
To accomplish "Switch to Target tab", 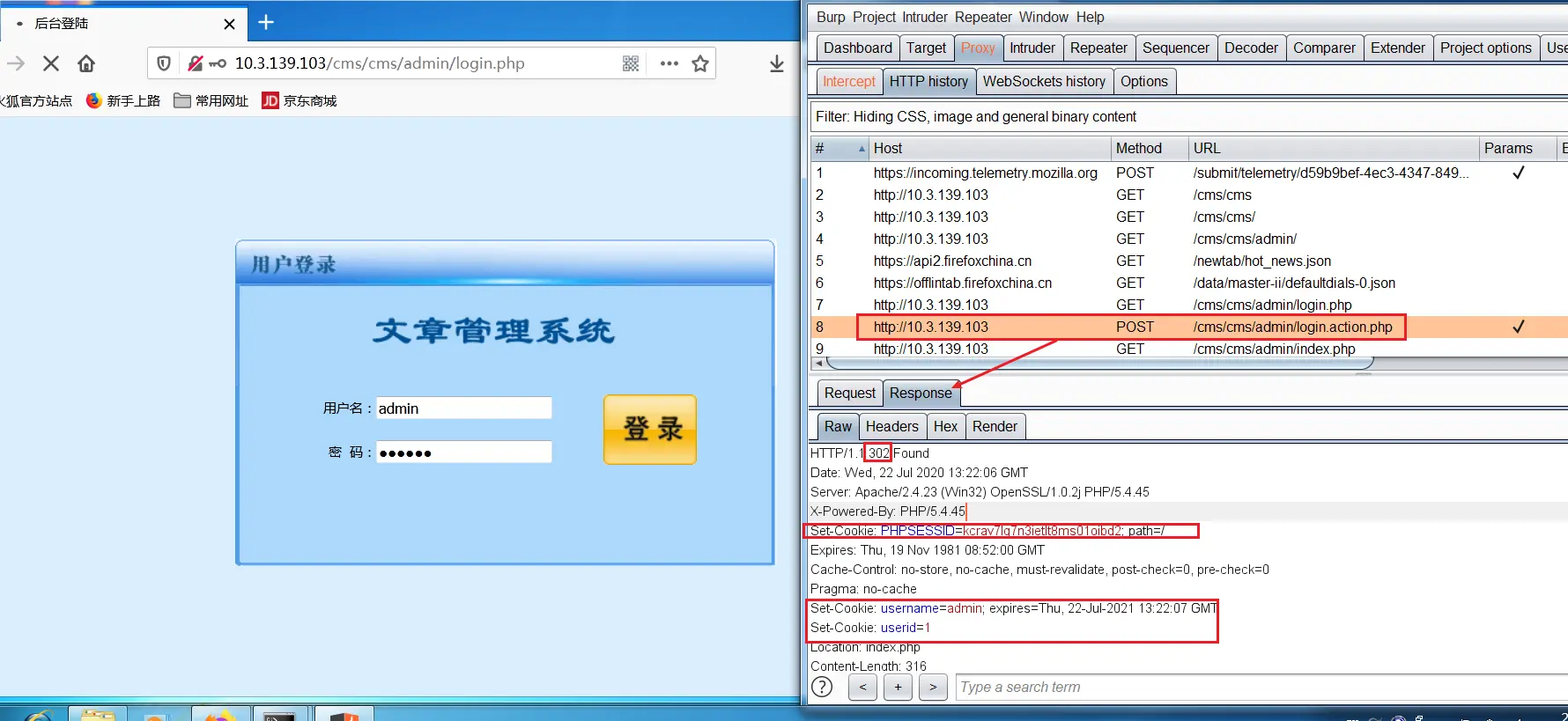I will pos(926,48).
